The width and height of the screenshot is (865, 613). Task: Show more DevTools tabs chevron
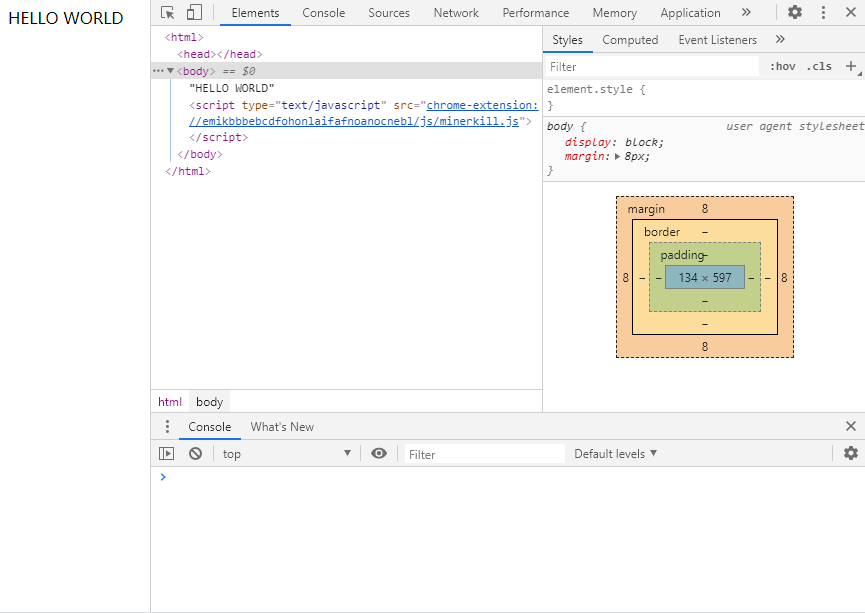[x=746, y=12]
